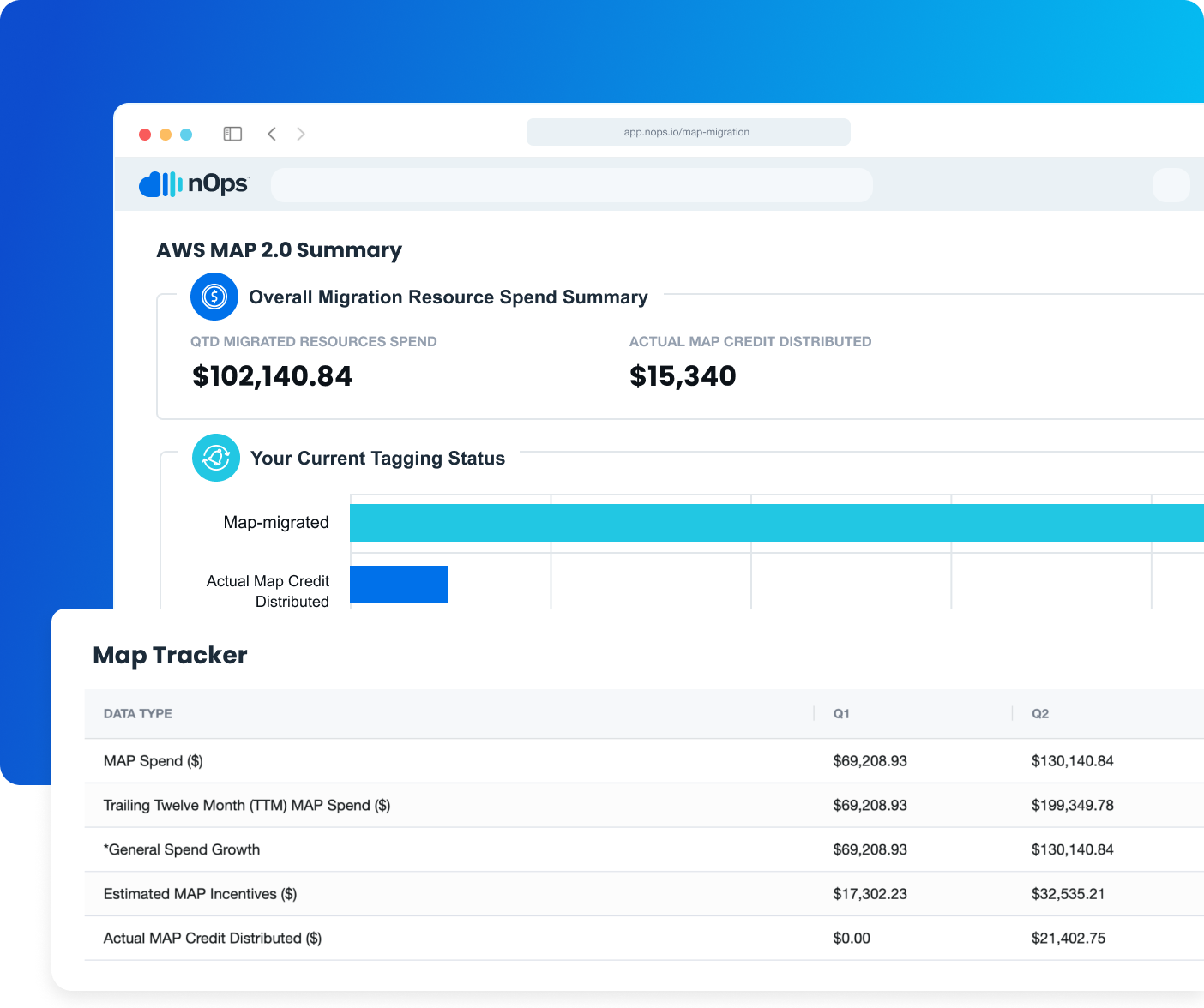Select the *General Spend Growth row label
The width and height of the screenshot is (1204, 1008).
182,850
